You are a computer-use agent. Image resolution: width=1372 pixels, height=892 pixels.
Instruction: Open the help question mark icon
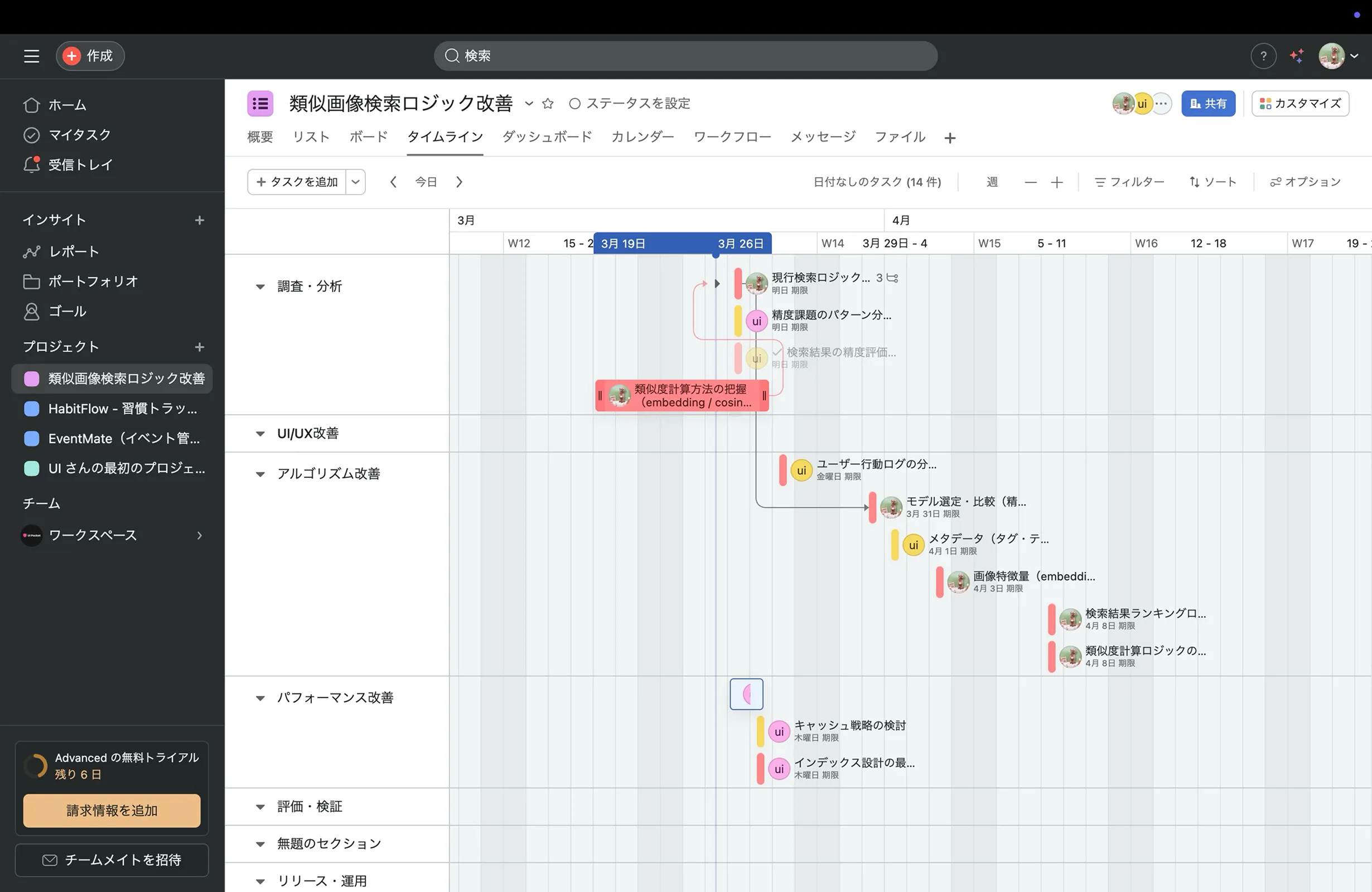[1263, 56]
